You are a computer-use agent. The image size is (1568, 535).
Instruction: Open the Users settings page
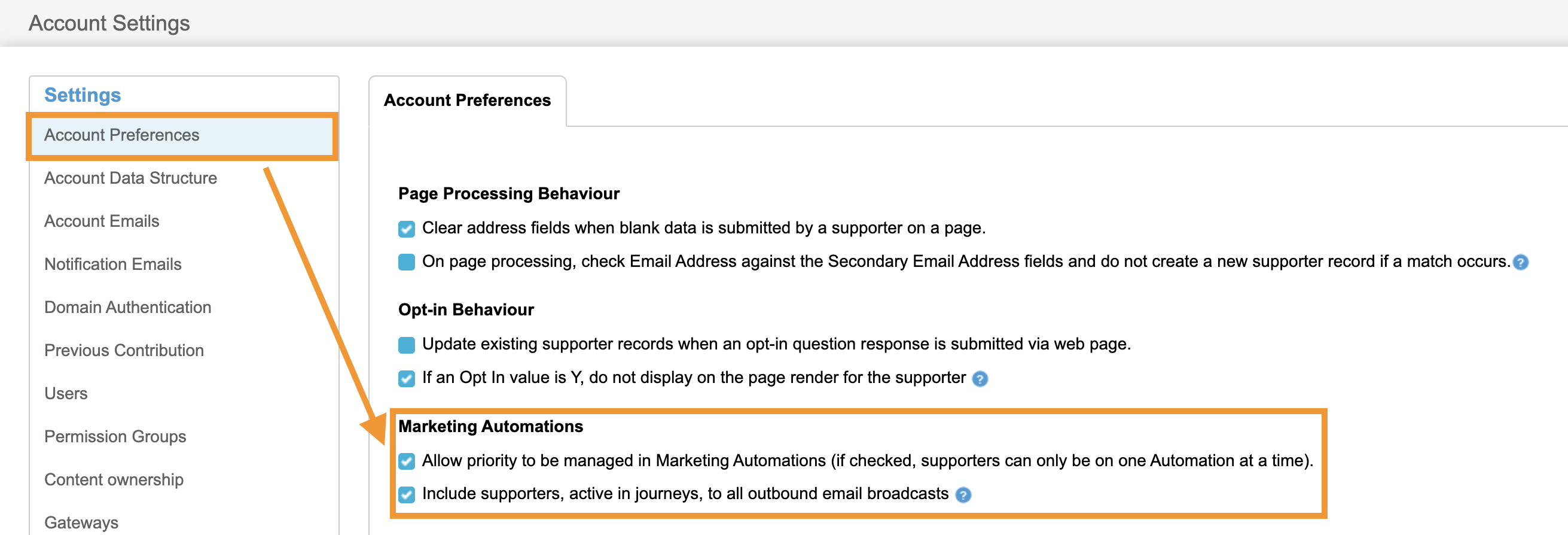66,394
